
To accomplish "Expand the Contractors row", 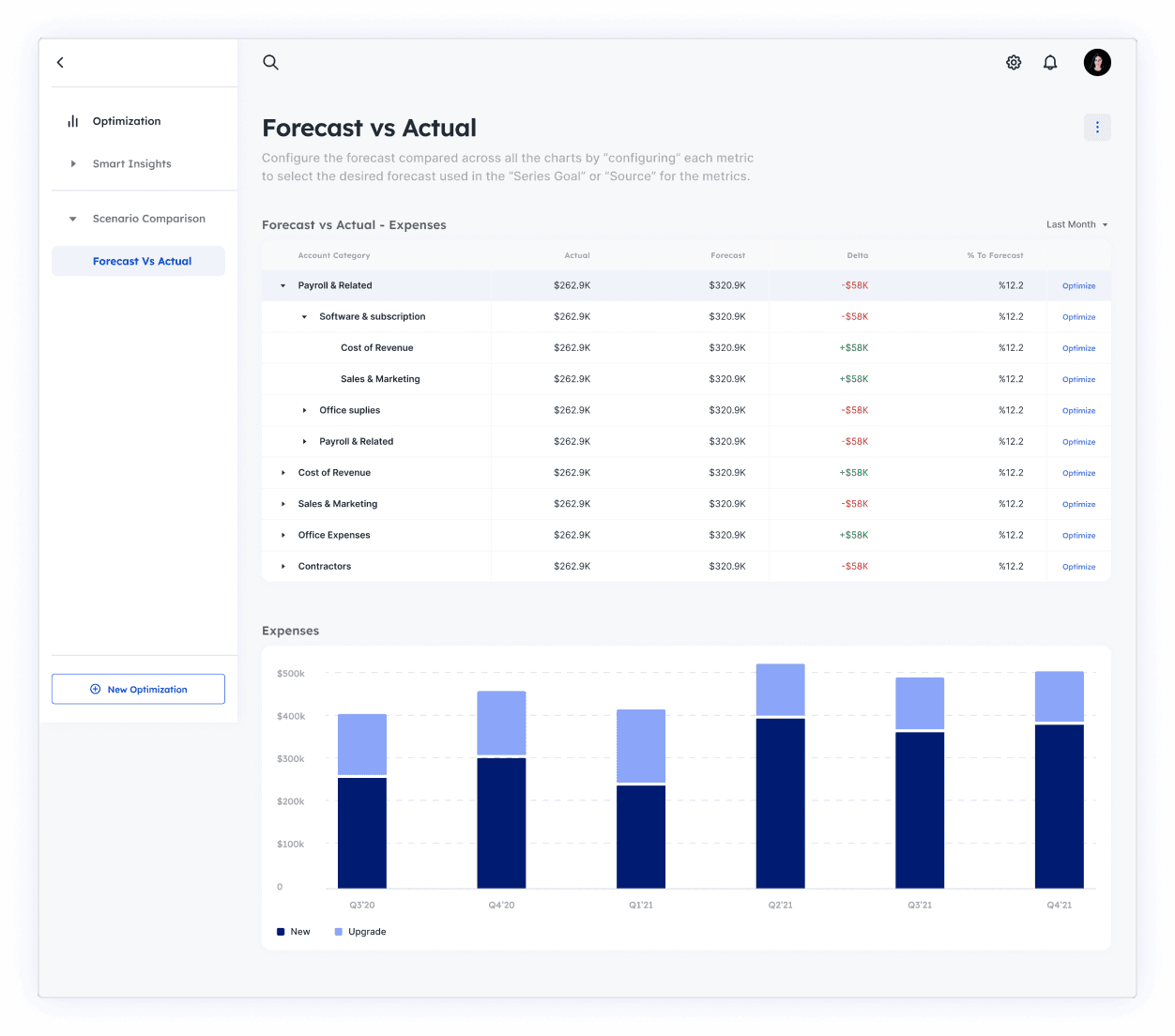I will point(283,567).
